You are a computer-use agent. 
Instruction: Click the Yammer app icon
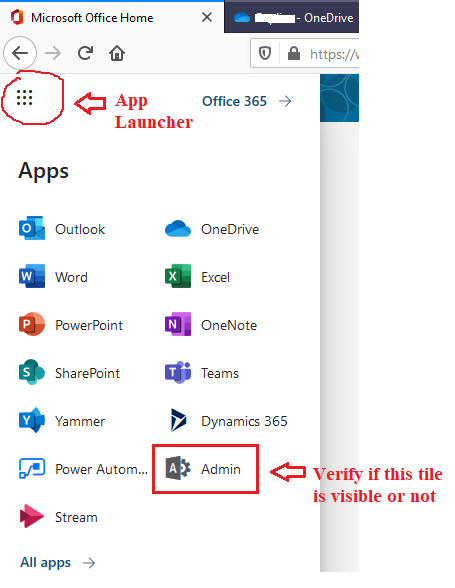point(32,420)
